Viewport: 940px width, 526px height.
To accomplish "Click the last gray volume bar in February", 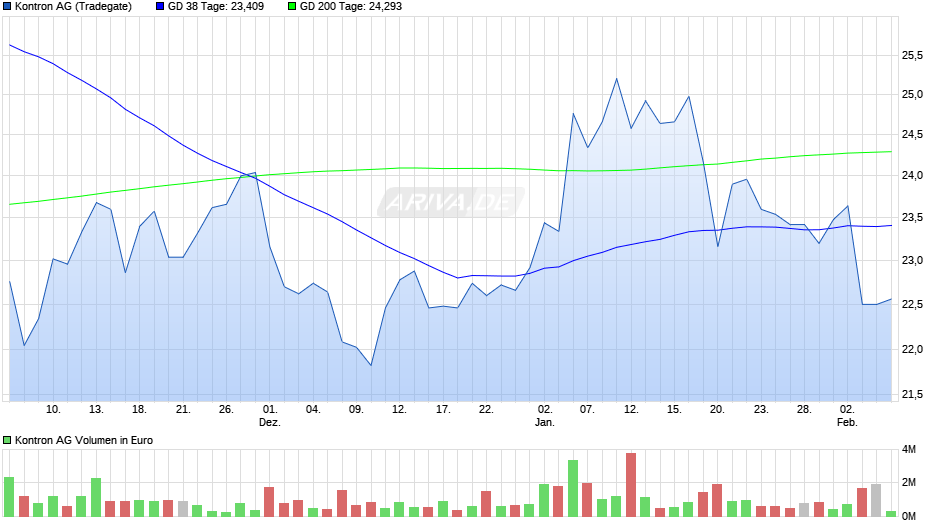I will coord(876,500).
